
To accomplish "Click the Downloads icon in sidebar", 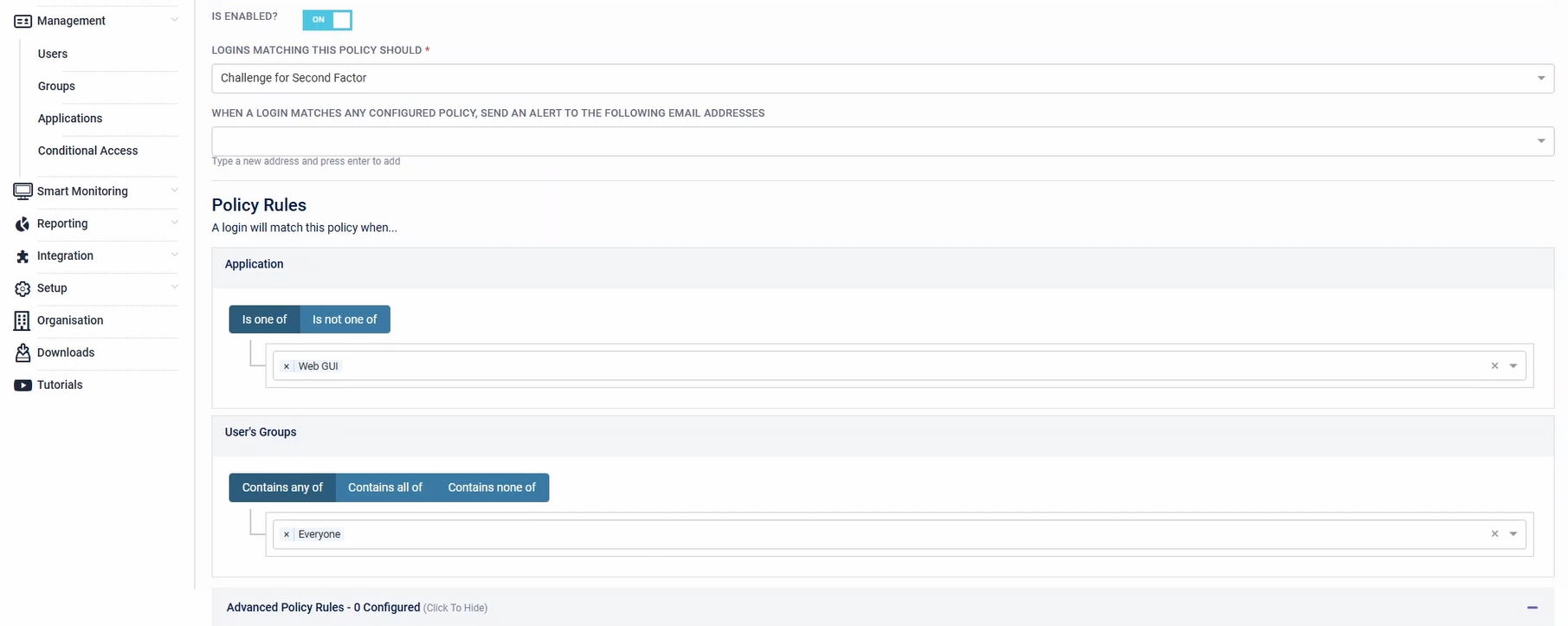I will (x=23, y=352).
